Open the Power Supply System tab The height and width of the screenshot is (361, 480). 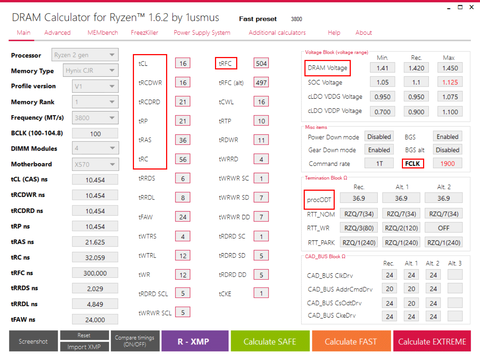(202, 33)
